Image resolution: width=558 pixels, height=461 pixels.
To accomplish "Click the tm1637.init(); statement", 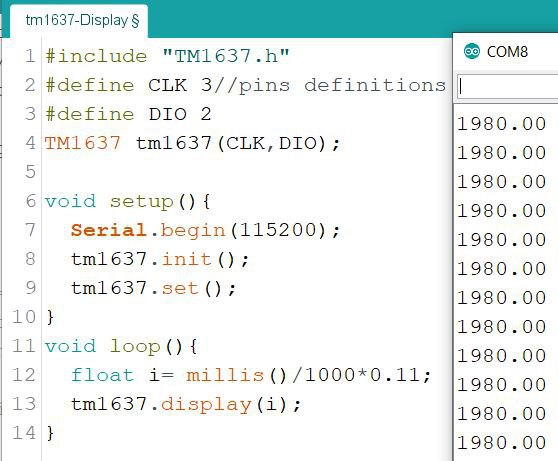I will [160, 259].
